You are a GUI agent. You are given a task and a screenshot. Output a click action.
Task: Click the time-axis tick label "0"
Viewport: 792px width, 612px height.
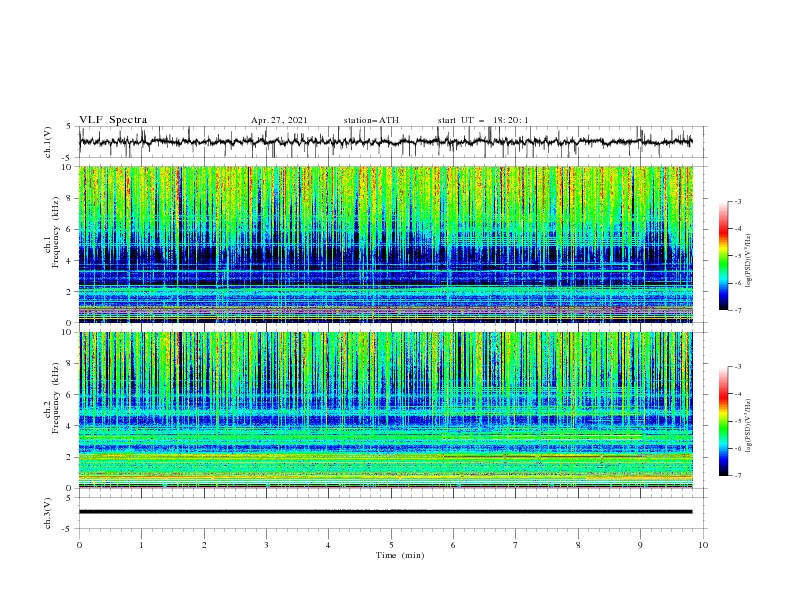click(79, 545)
